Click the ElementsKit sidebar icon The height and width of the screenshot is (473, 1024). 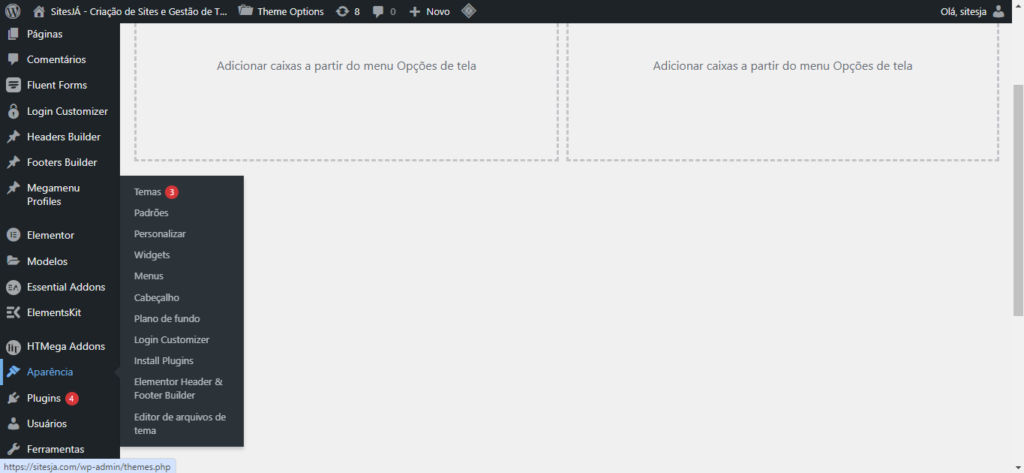tap(14, 313)
